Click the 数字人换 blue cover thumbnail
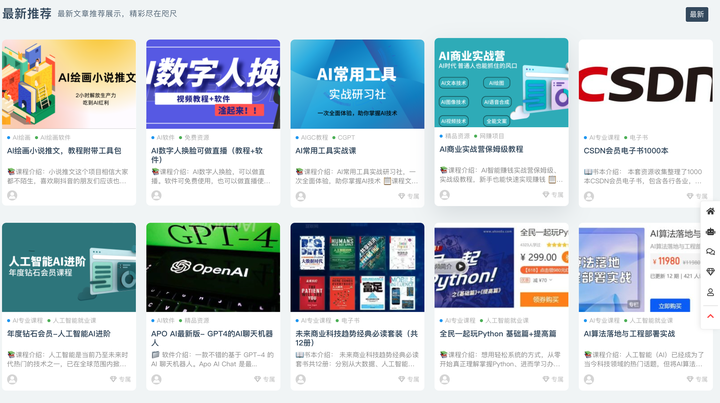720x403 pixels. [x=213, y=84]
